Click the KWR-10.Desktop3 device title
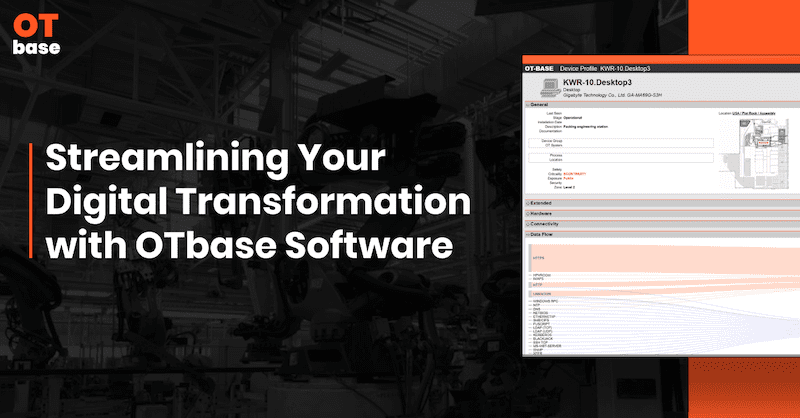 [597, 82]
